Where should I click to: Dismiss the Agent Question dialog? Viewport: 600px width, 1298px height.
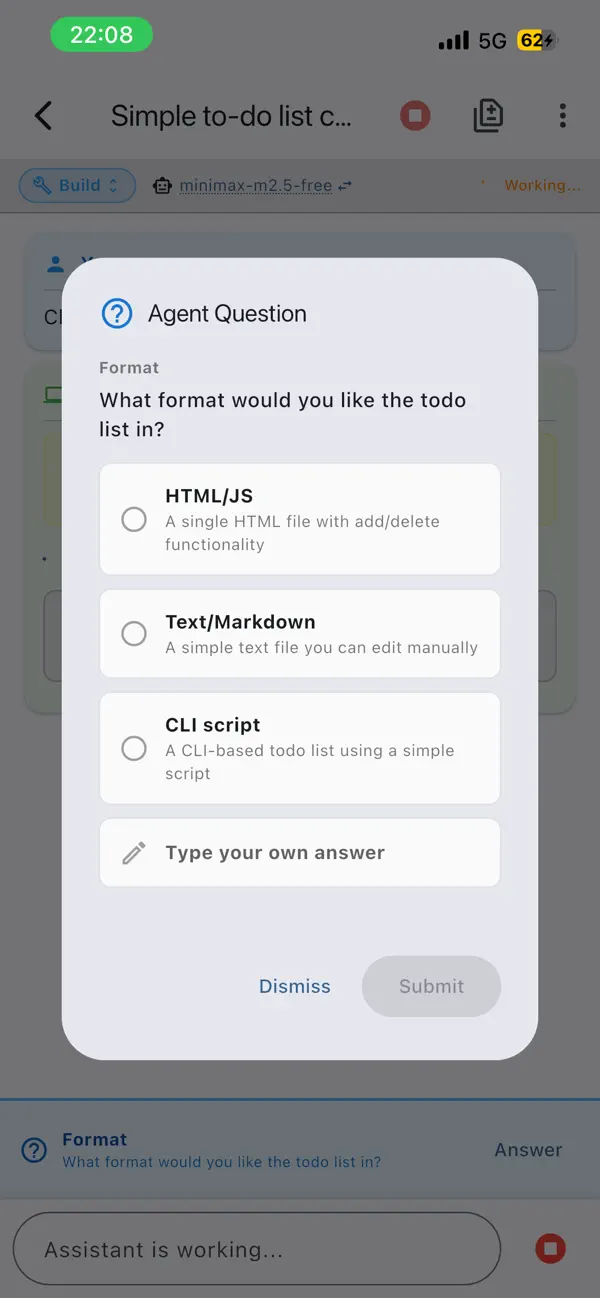[294, 986]
